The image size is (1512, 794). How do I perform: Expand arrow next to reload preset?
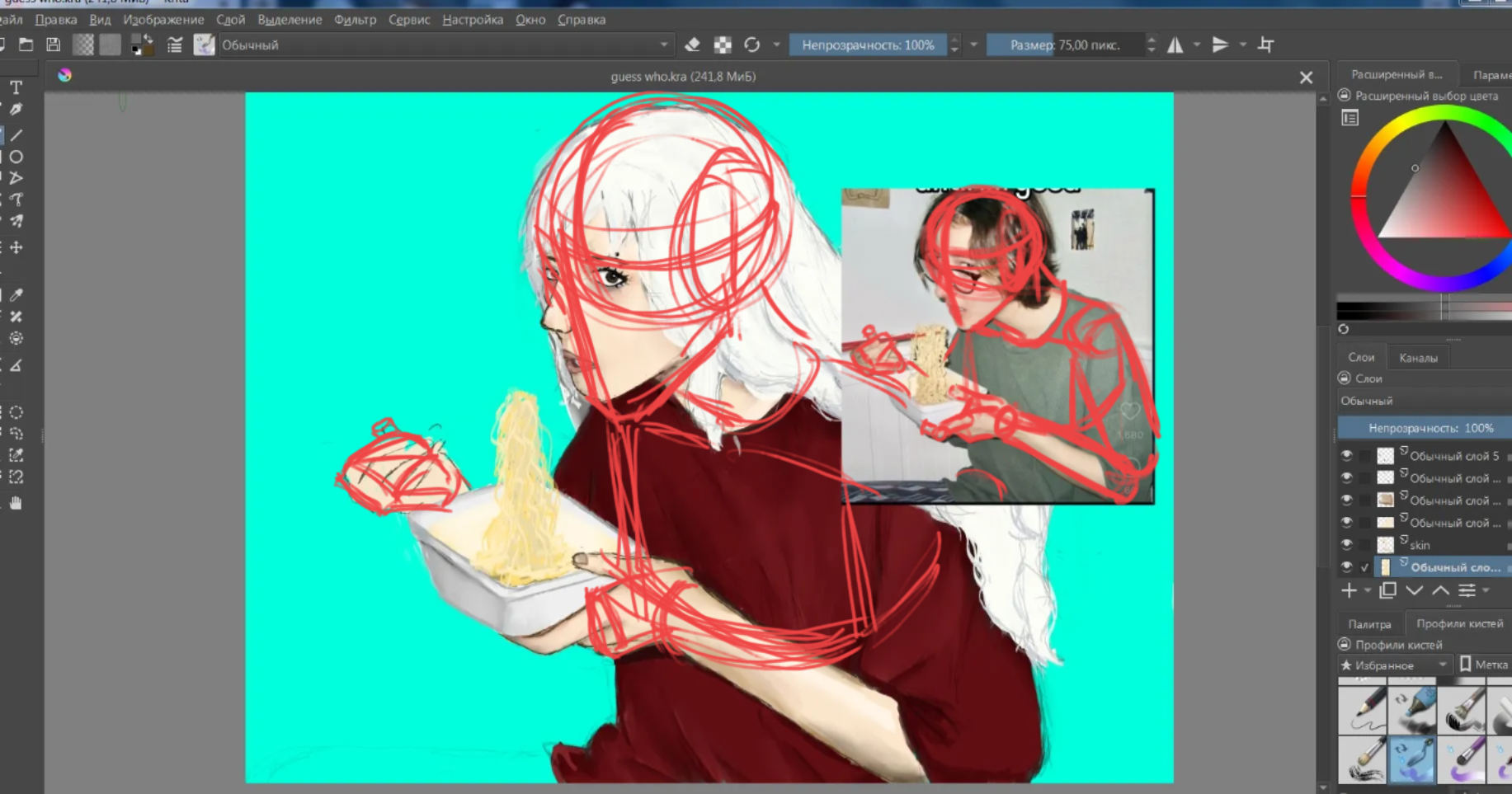[776, 45]
